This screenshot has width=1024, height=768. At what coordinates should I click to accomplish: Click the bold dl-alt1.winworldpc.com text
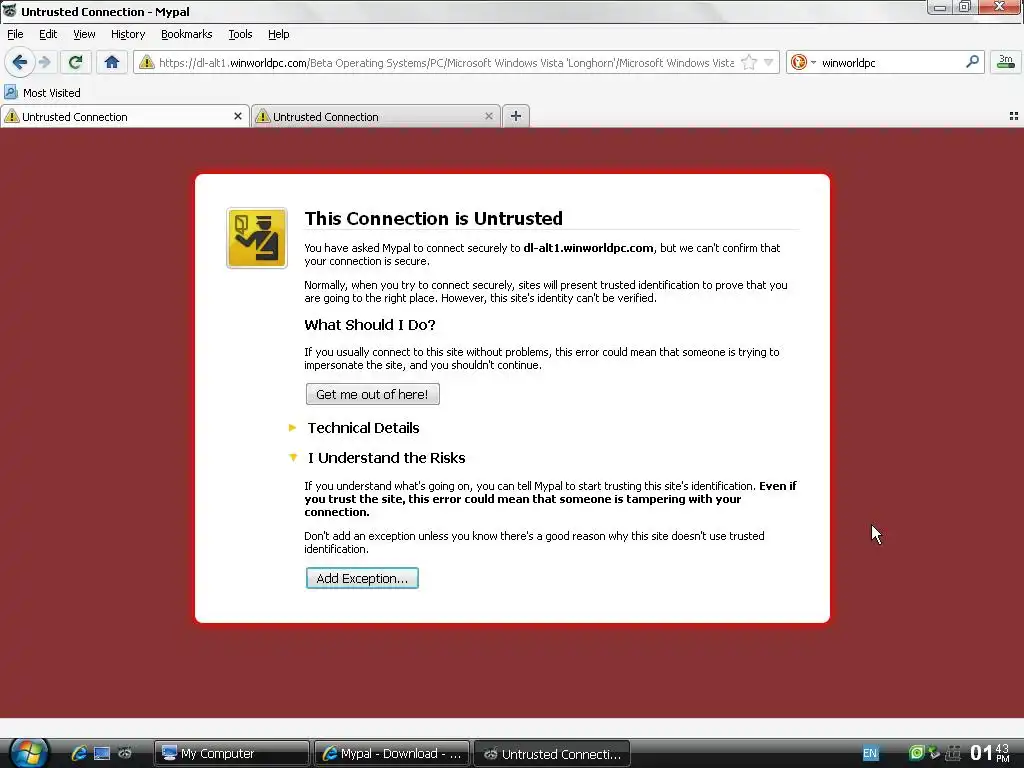[588, 248]
